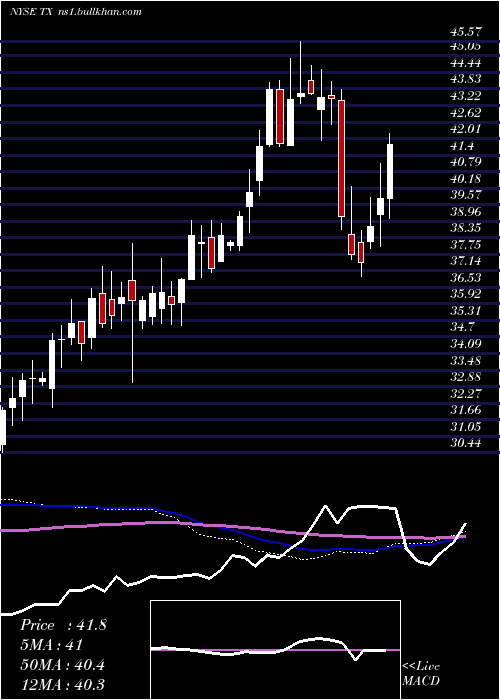This screenshot has width=500, height=700.
Task: Select the 45.57 price axis label
Action: pos(465,32)
